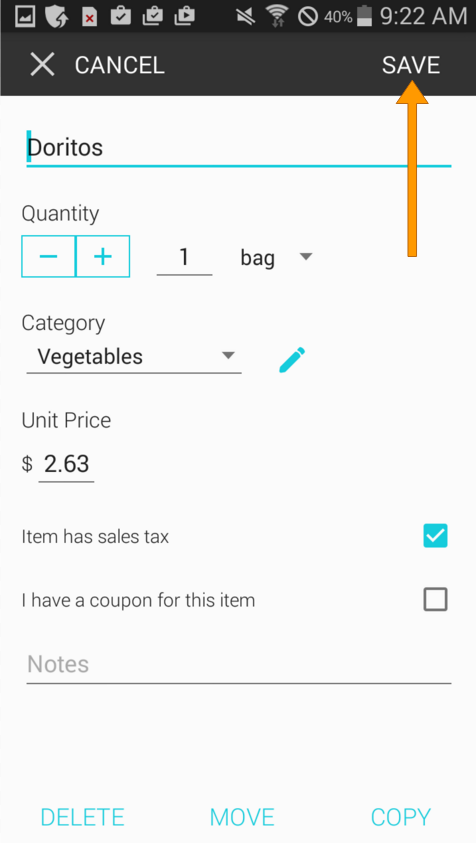Tap the X cancel icon

pos(42,65)
